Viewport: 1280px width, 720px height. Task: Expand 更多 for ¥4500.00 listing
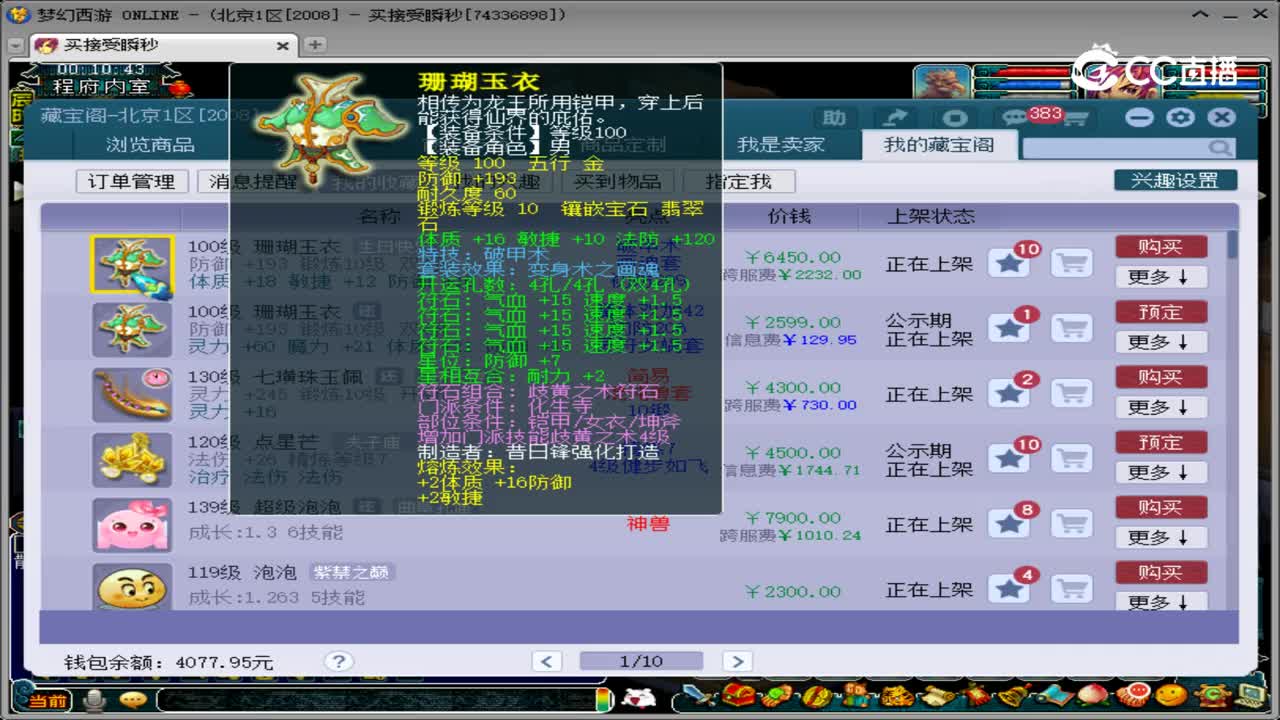click(x=1161, y=472)
